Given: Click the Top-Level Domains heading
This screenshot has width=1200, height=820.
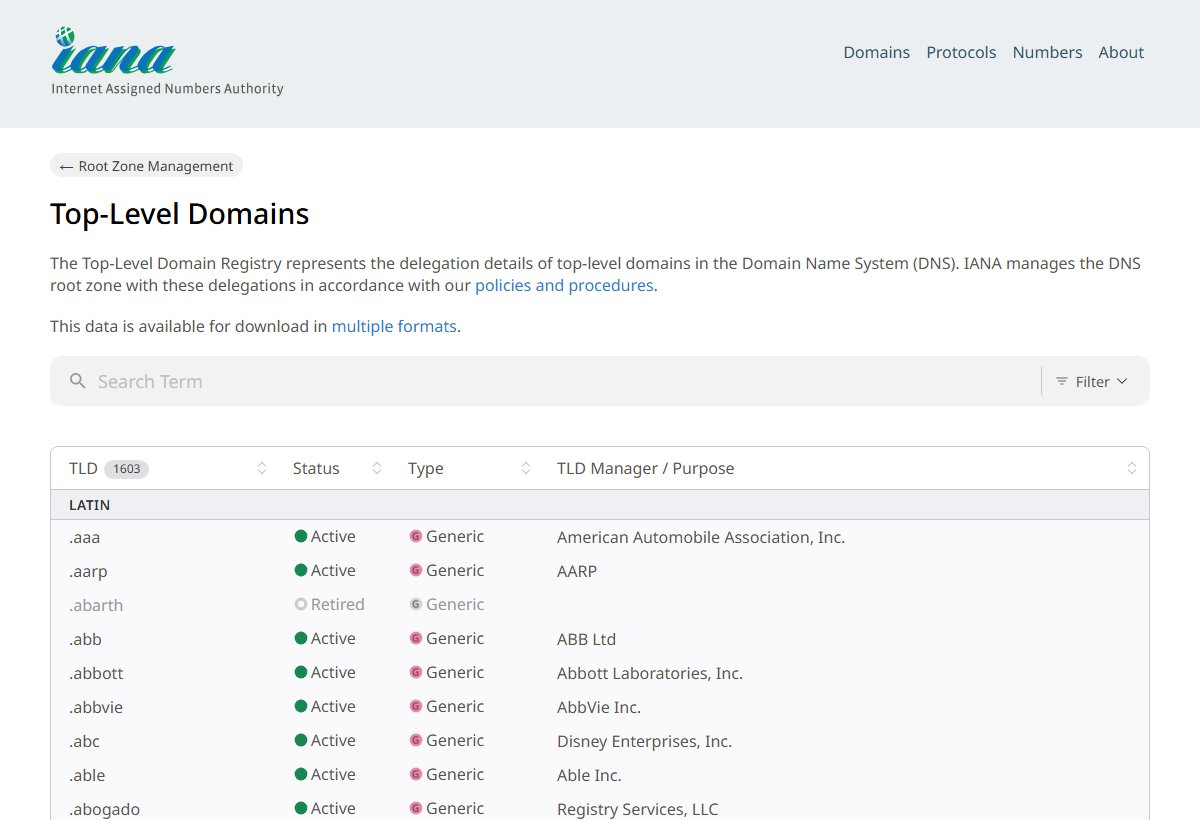Looking at the screenshot, I should (180, 214).
